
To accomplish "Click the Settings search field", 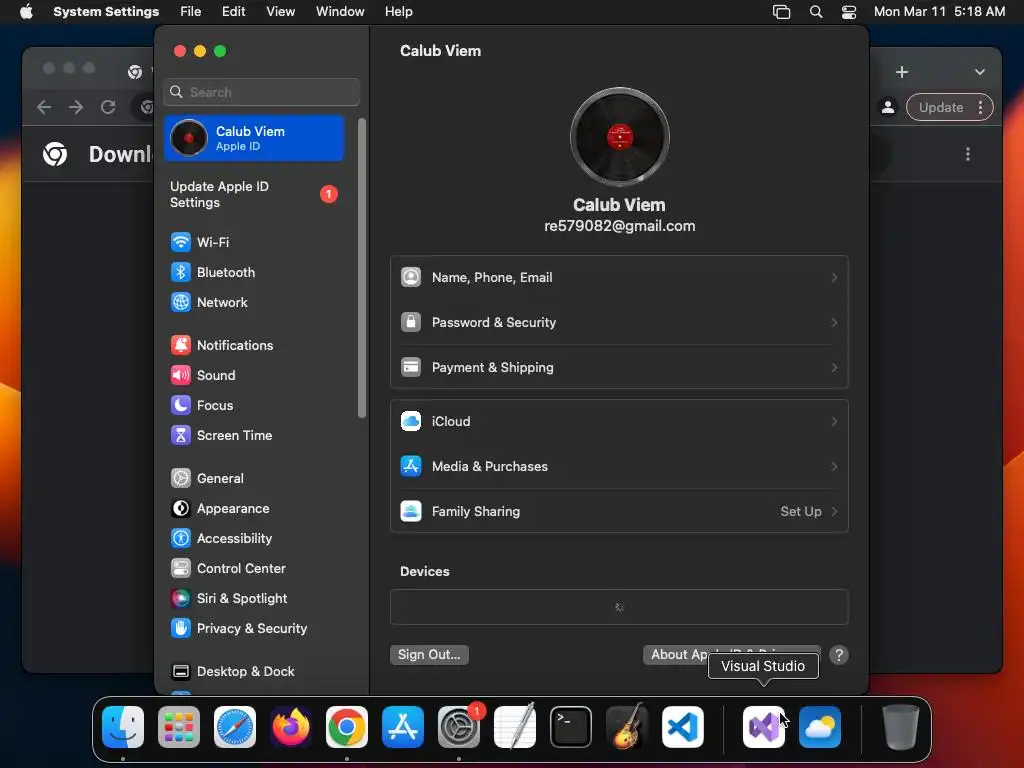I will (x=261, y=92).
